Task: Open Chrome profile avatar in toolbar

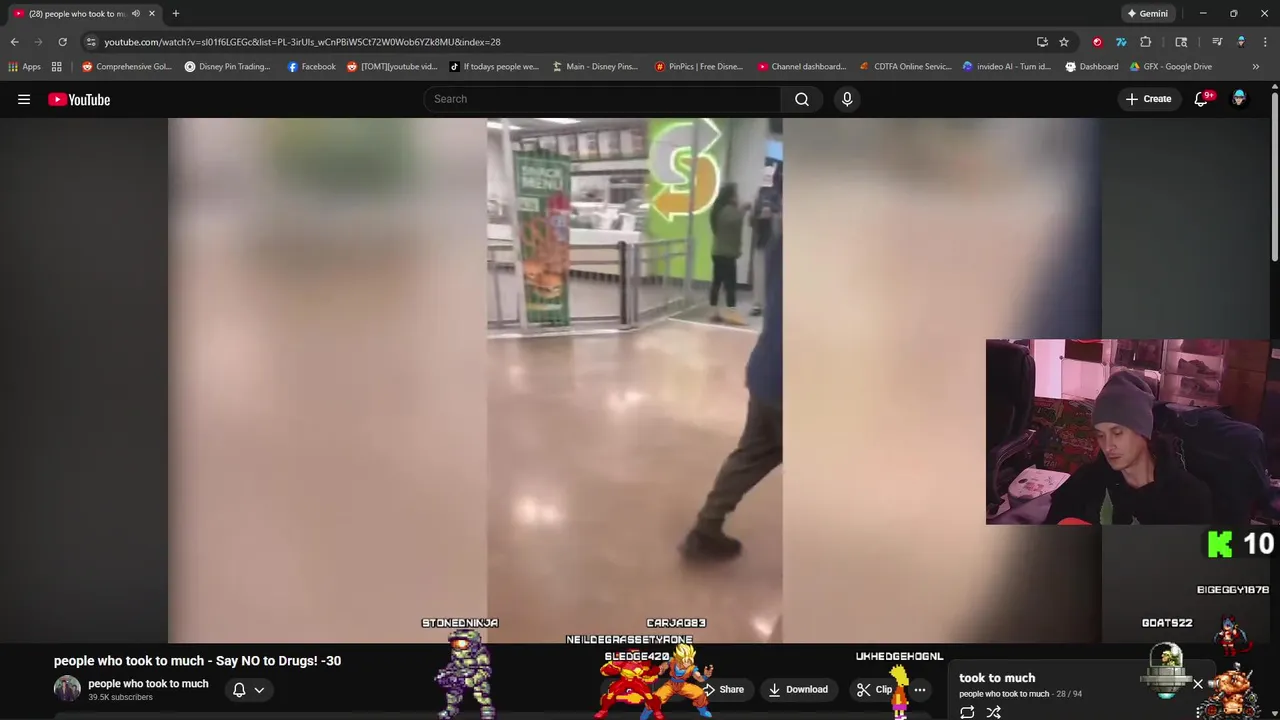Action: 1241,42
